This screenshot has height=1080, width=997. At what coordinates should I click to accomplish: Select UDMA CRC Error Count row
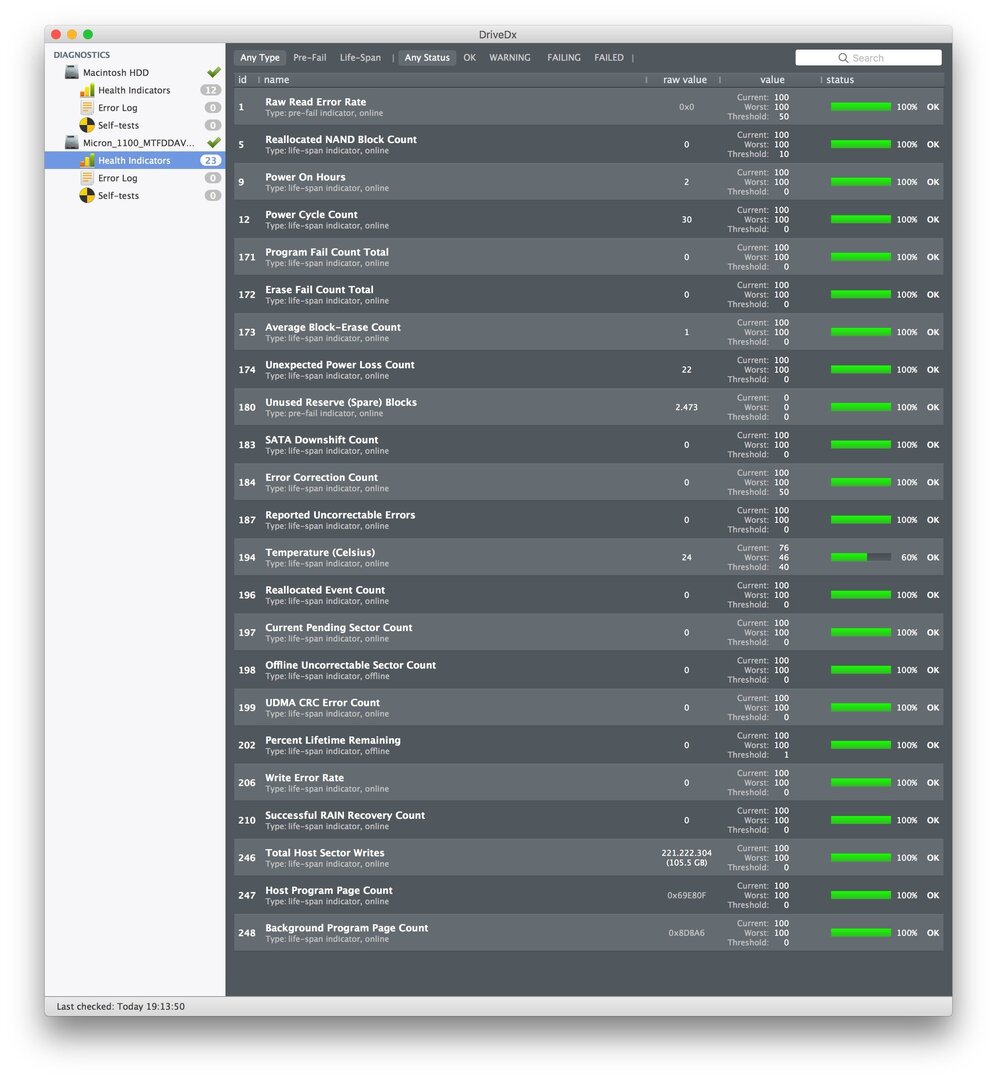588,707
